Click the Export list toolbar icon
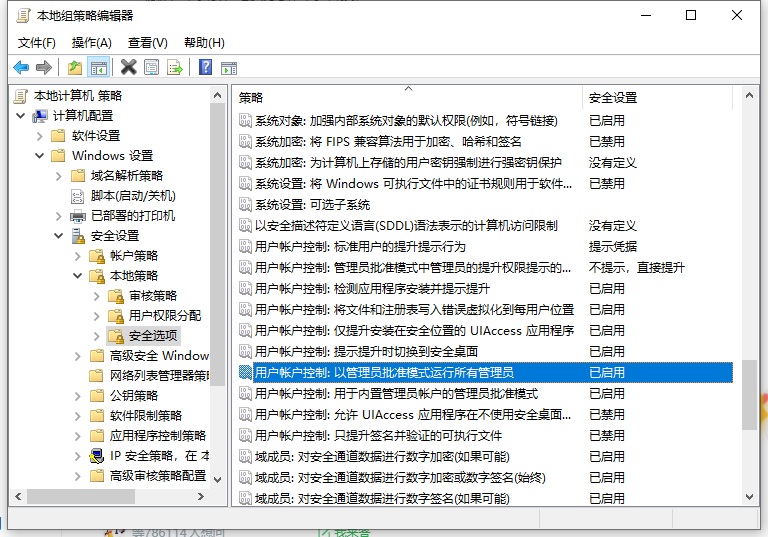 pos(174,67)
